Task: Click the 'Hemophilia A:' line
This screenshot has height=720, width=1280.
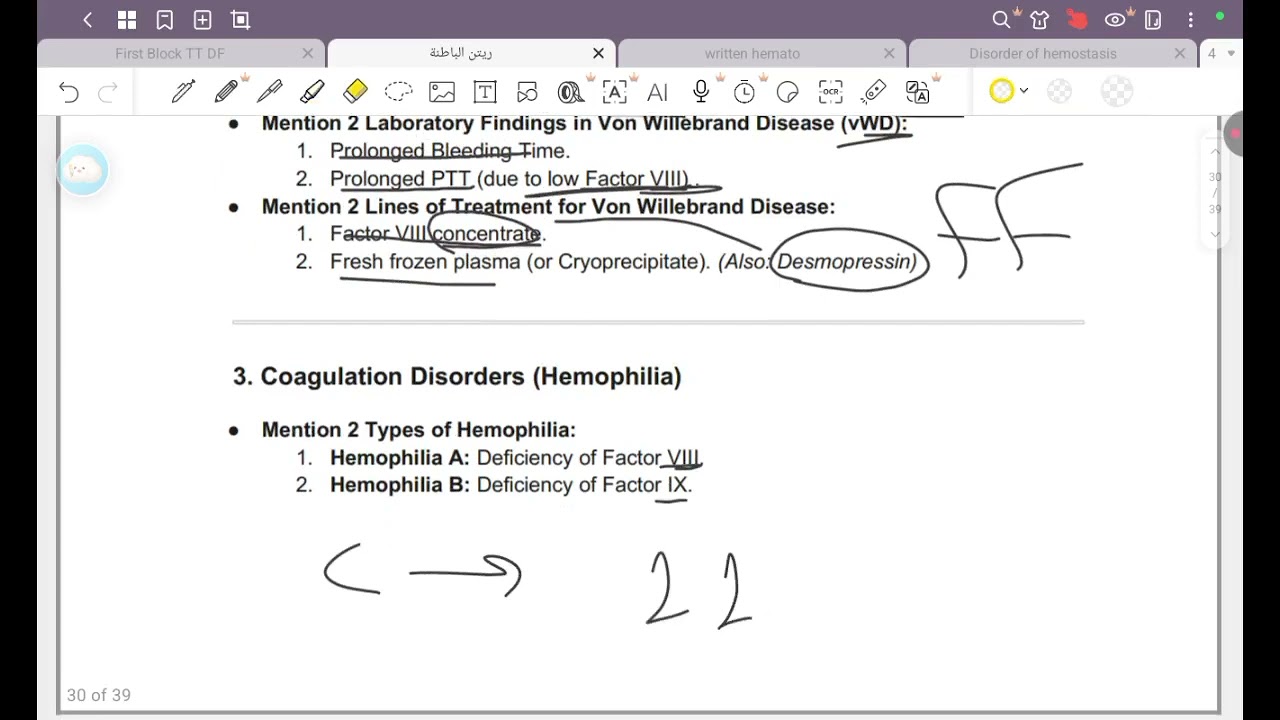Action: [515, 458]
